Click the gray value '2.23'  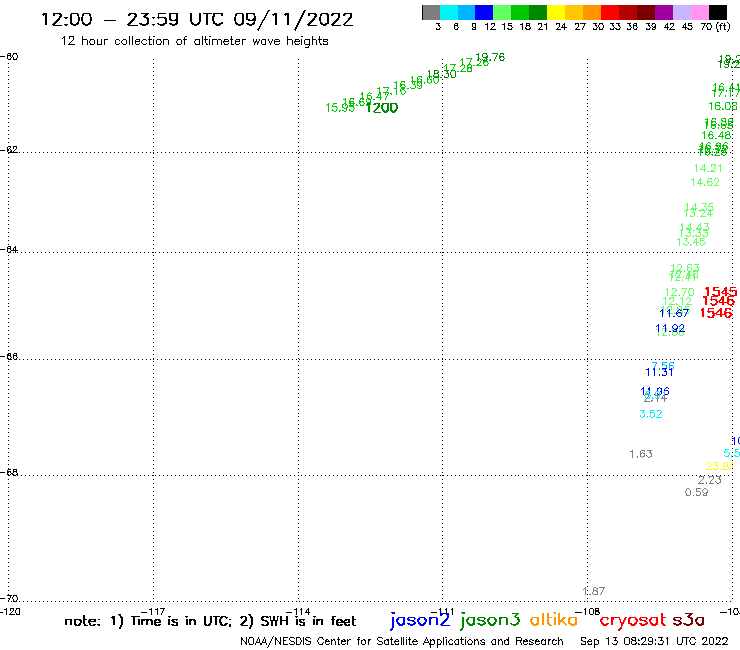[710, 481]
